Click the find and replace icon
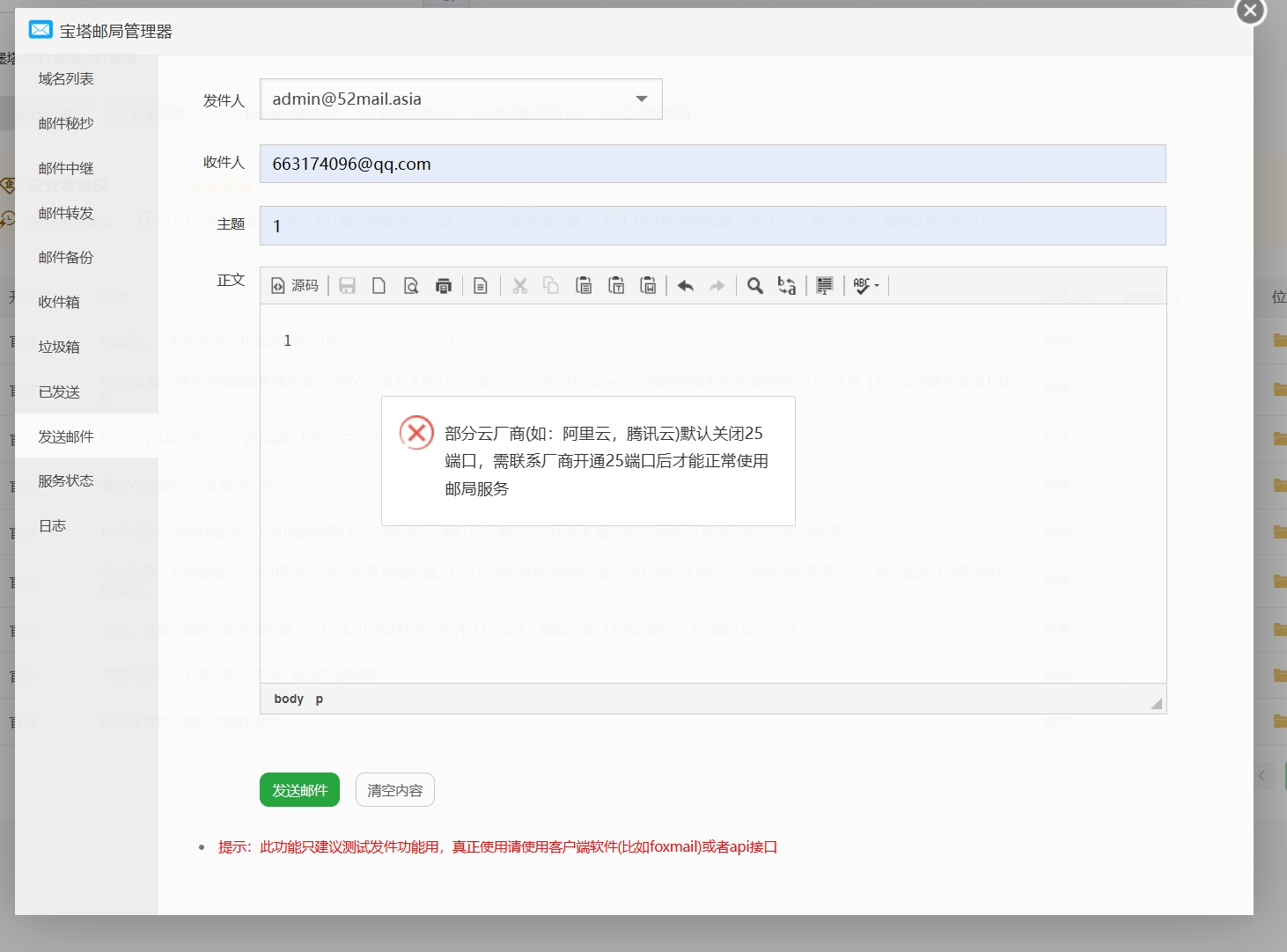 tap(786, 285)
